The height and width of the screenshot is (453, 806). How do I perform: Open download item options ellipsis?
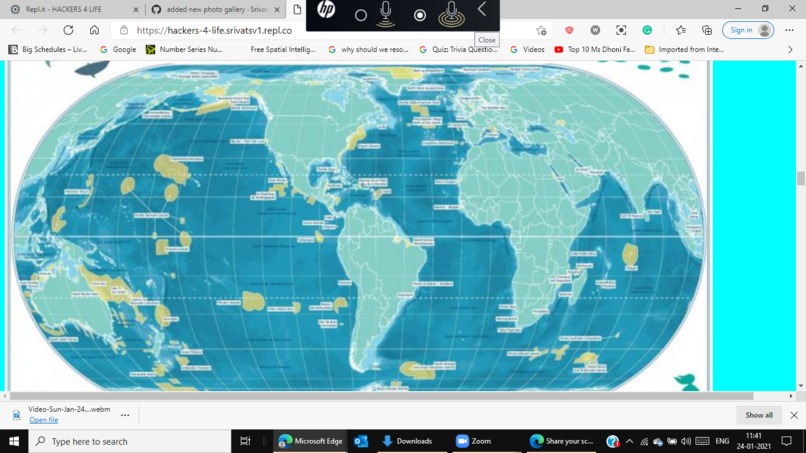click(x=125, y=415)
